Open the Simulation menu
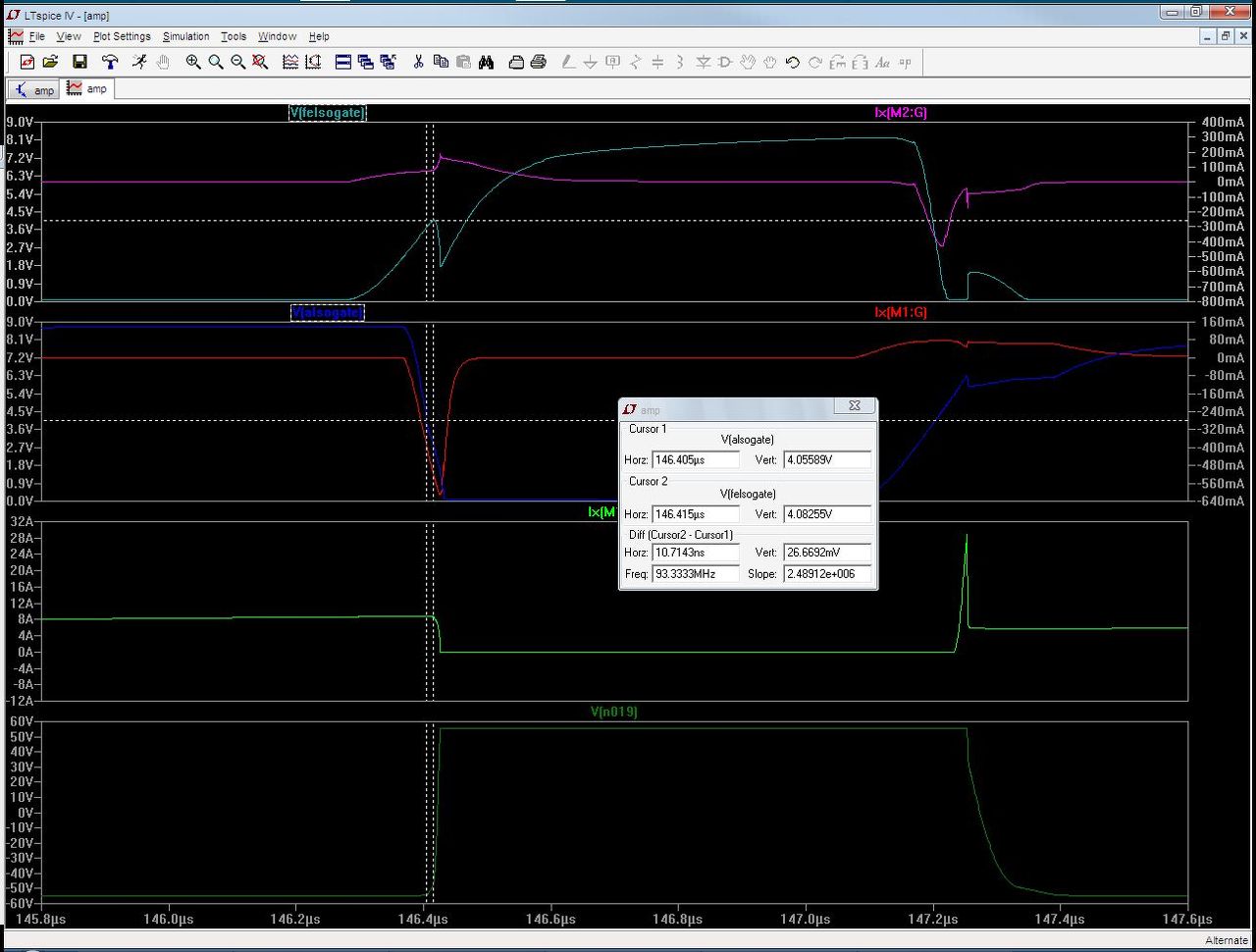Screen dimensions: 1256x952 185,36
